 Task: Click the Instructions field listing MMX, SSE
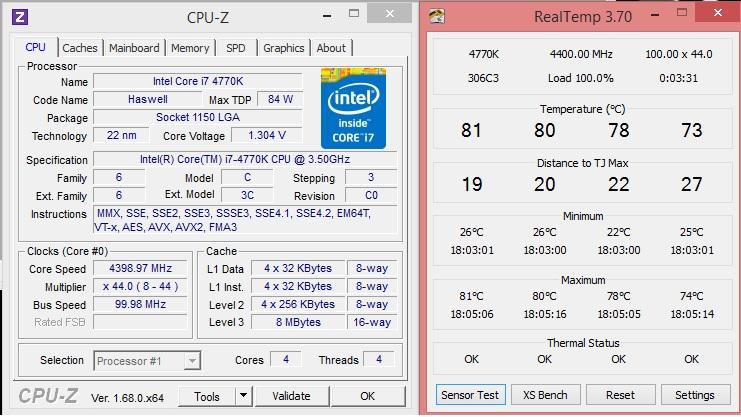tap(245, 220)
